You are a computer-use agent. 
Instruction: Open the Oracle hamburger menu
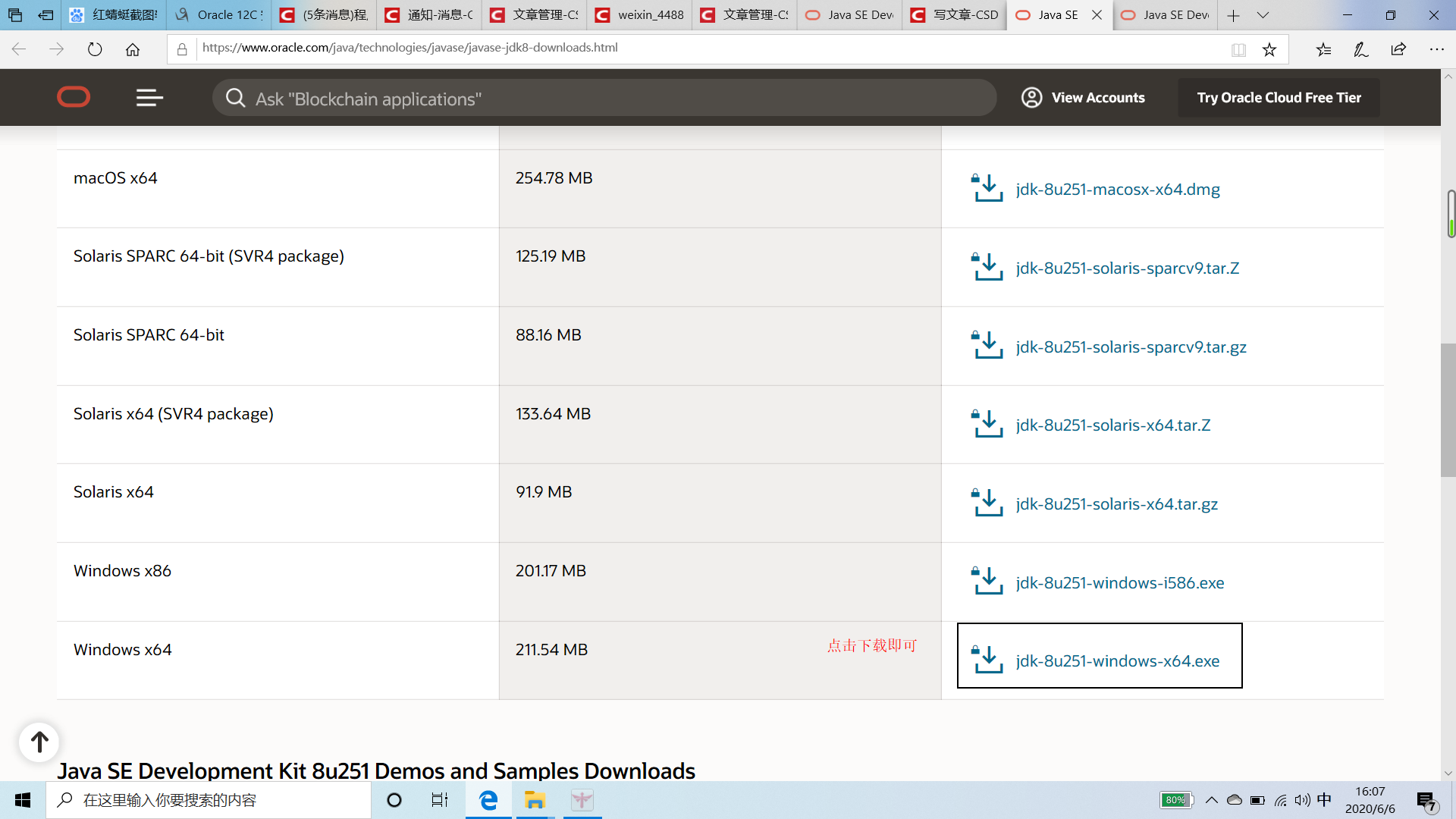pos(149,98)
